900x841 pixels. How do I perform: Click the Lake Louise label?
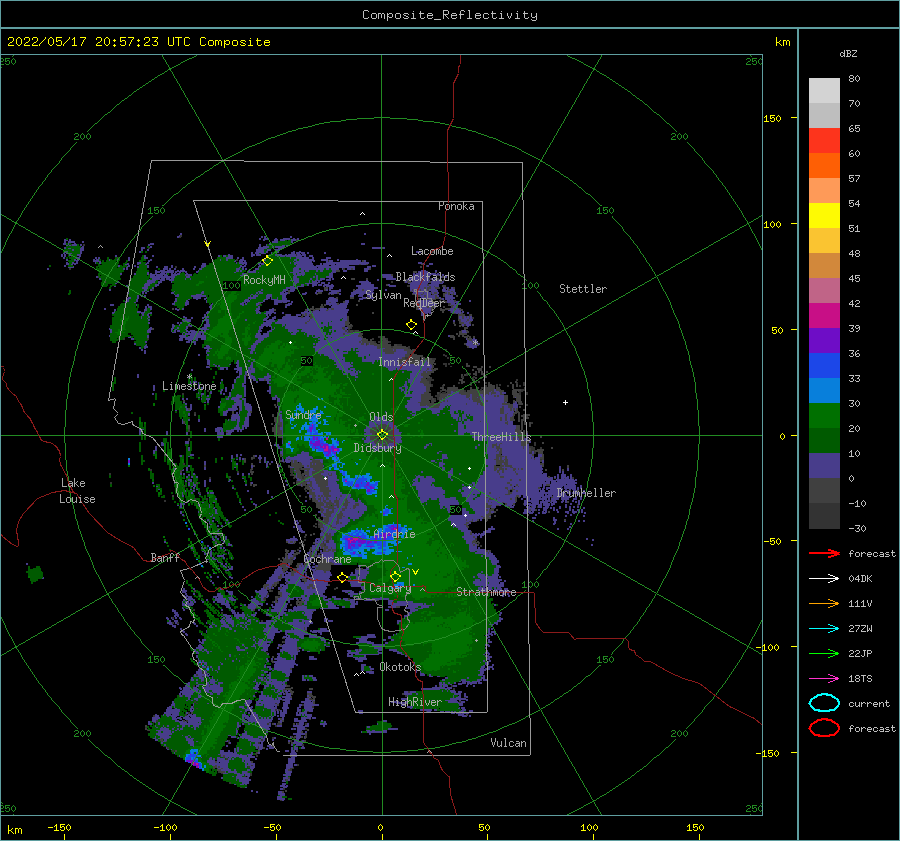[x=77, y=491]
